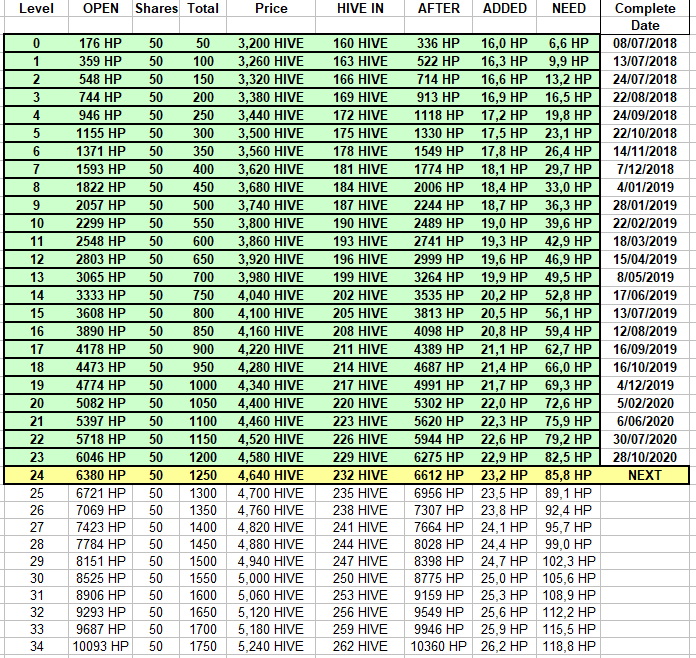Select the '4,340 HIVE' price cell

tap(271, 385)
